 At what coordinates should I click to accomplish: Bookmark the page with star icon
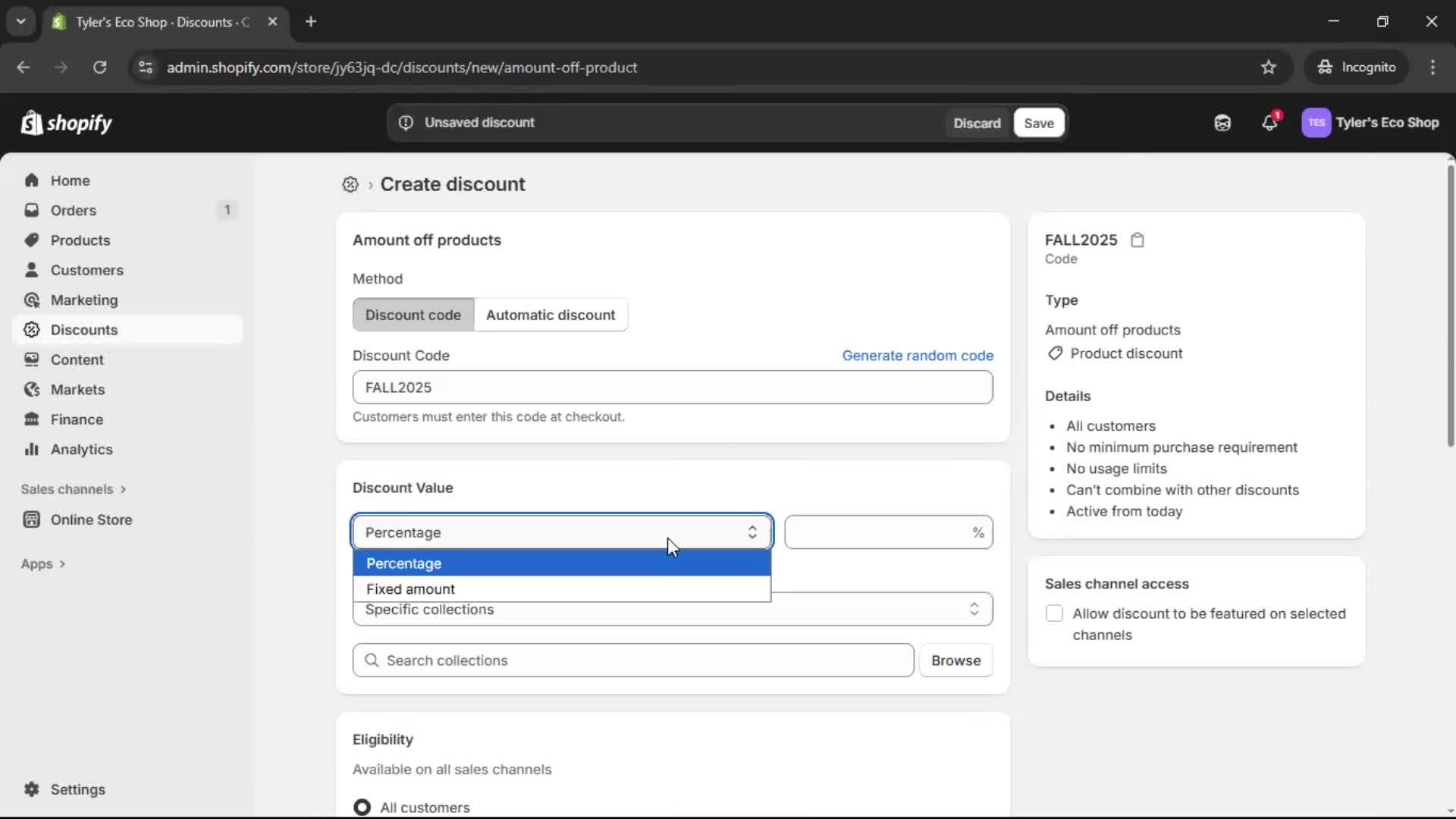(1269, 67)
